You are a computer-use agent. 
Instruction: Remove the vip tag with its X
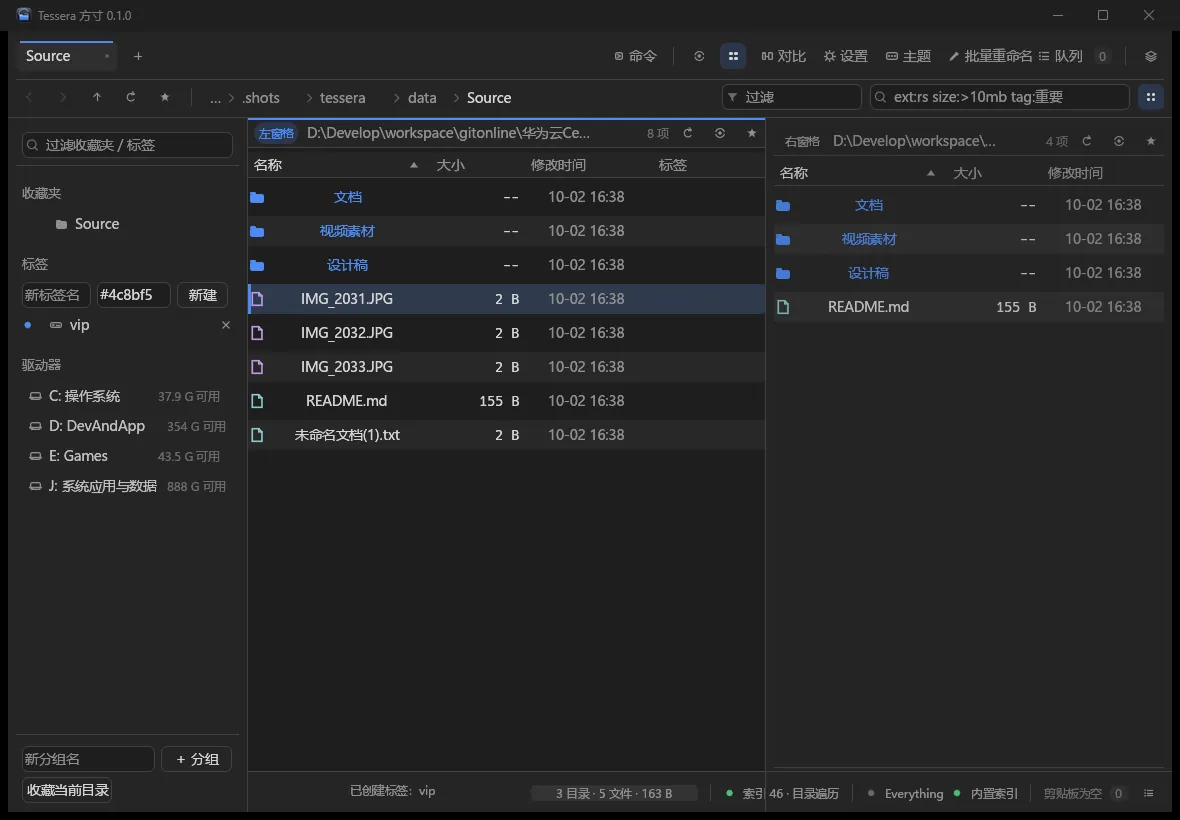click(x=226, y=325)
